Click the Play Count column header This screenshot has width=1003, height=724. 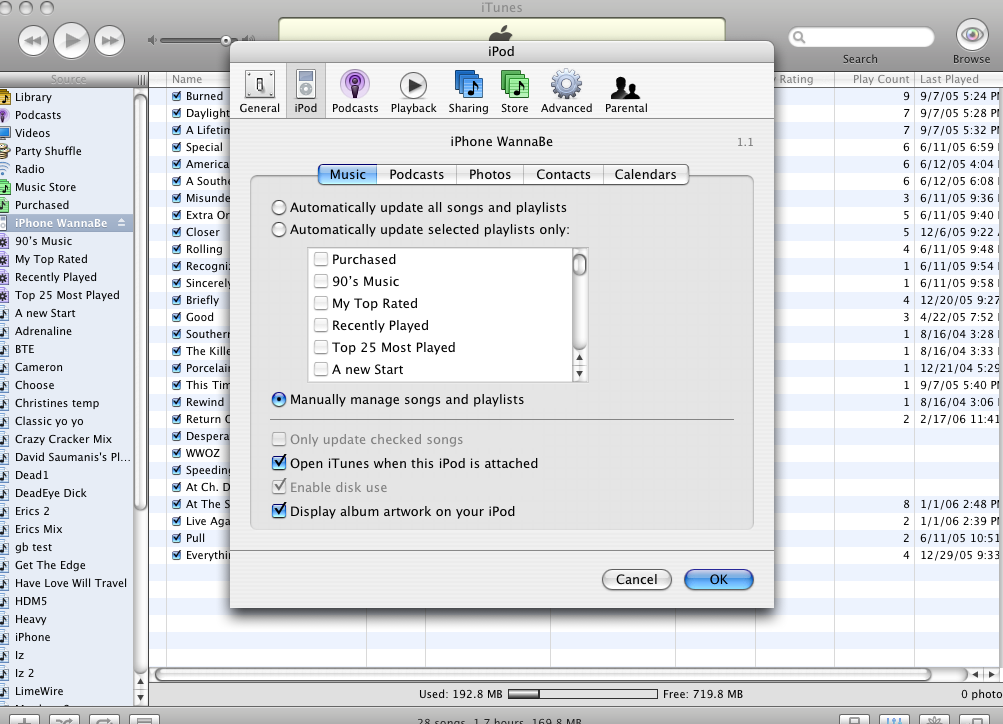(874, 79)
